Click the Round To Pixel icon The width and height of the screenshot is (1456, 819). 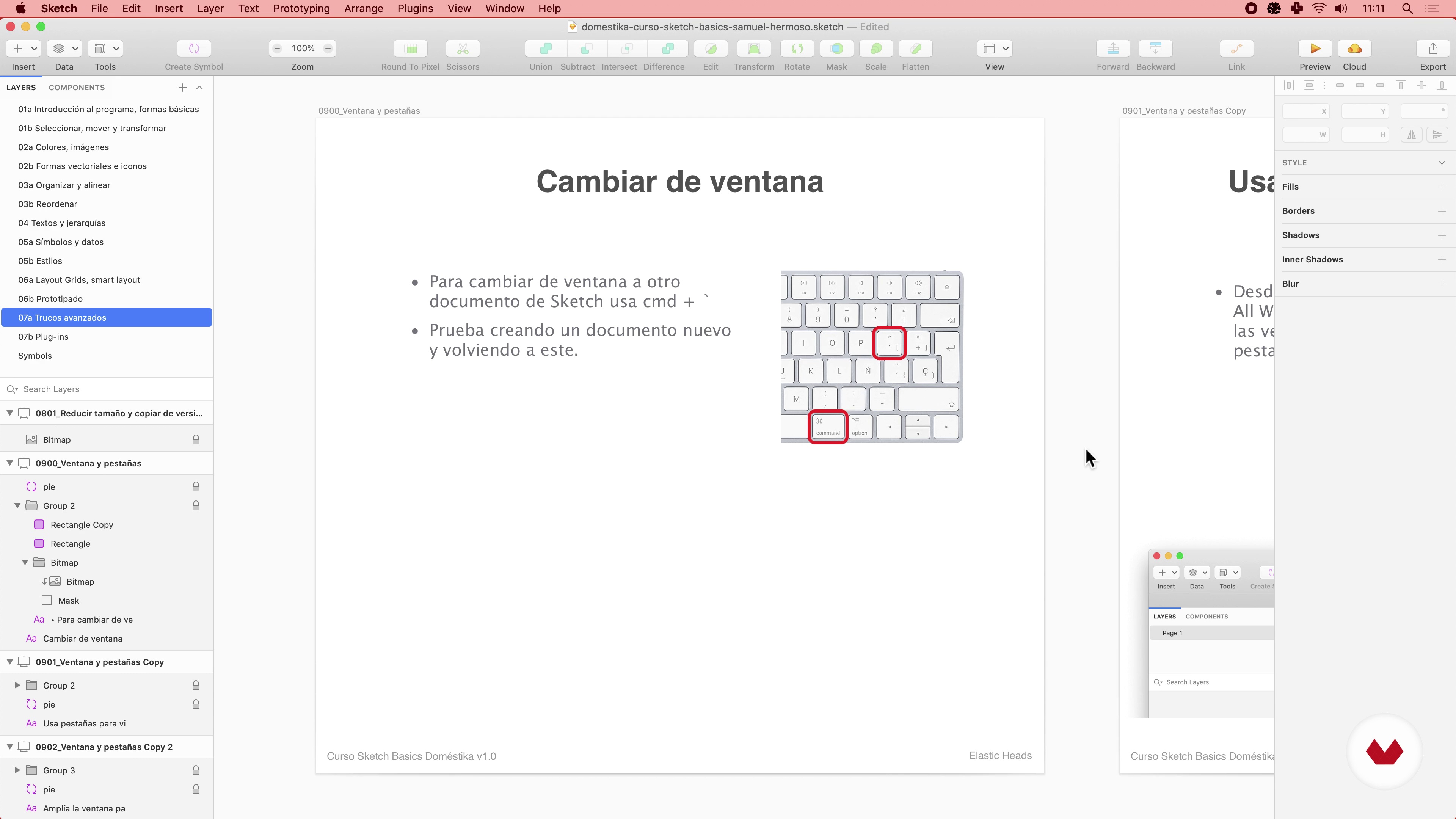[410, 49]
